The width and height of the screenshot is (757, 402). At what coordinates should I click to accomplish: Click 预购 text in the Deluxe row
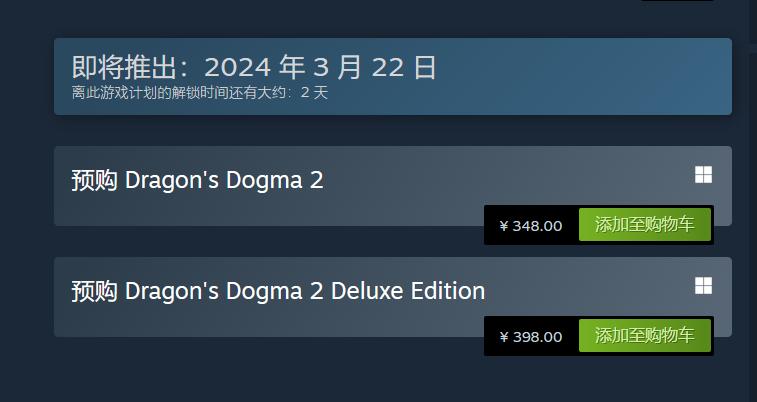pyautogui.click(x=95, y=292)
